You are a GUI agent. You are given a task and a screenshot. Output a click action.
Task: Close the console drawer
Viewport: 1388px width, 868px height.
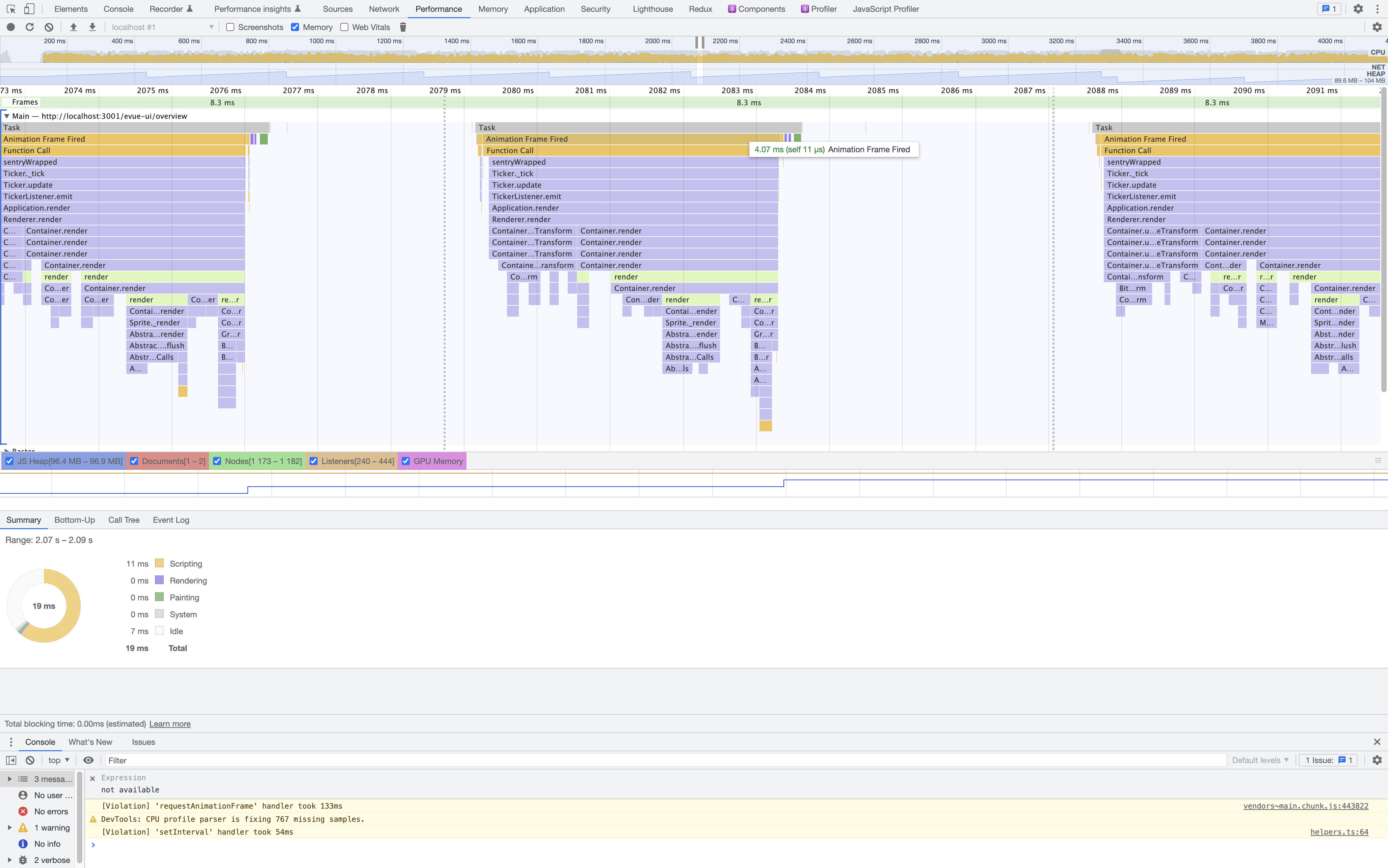tap(1377, 742)
